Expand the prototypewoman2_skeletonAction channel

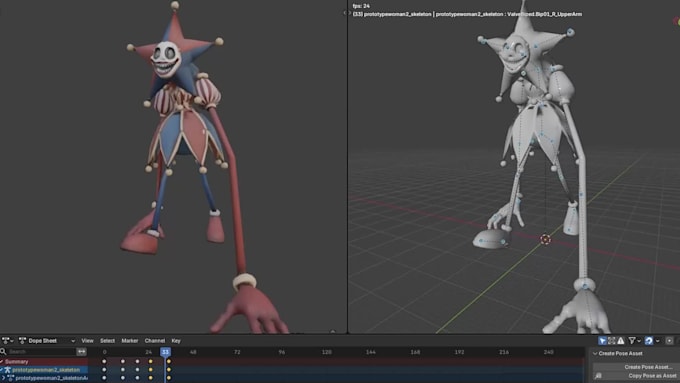[x=3, y=378]
